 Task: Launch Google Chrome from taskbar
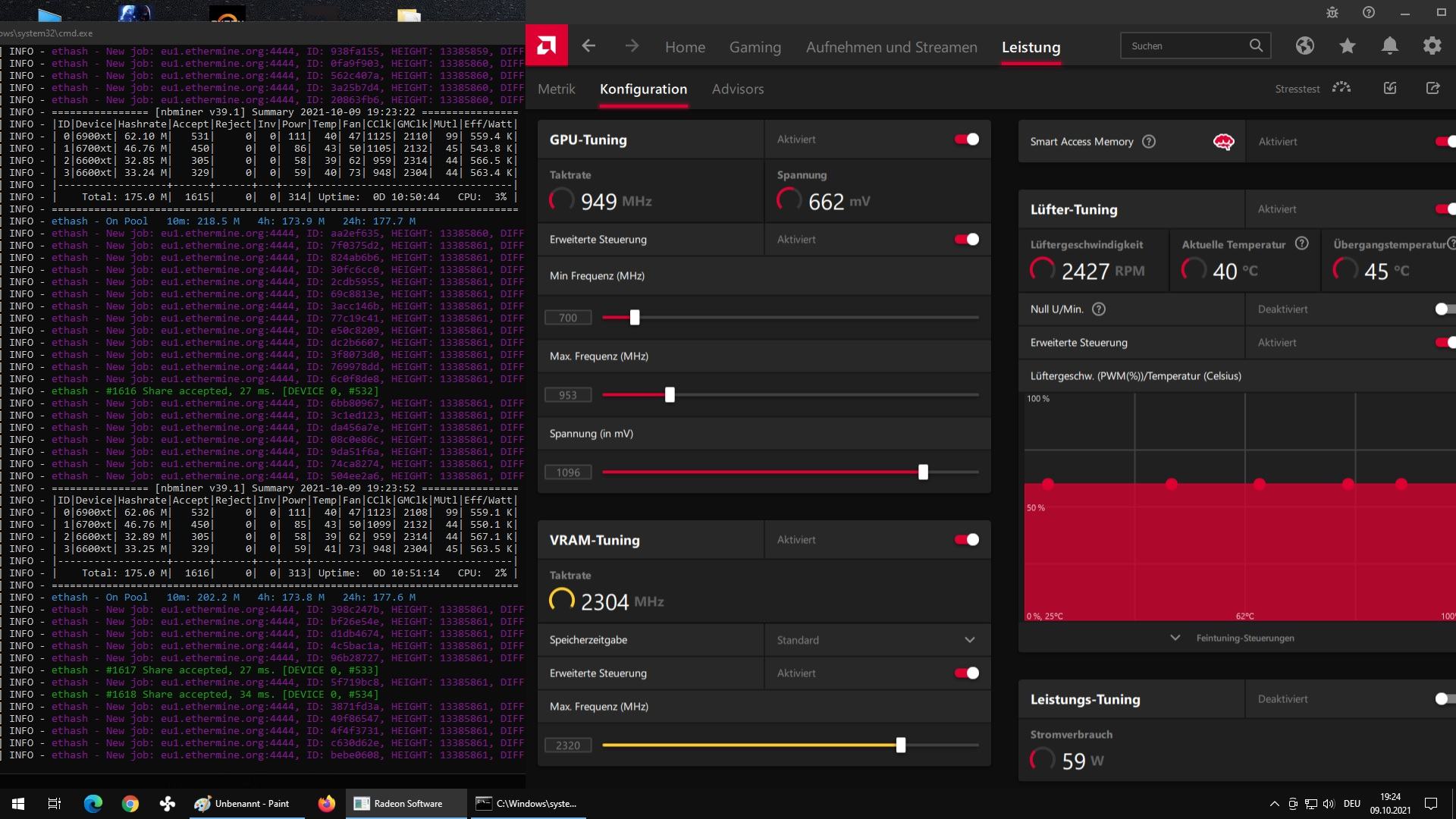130,804
